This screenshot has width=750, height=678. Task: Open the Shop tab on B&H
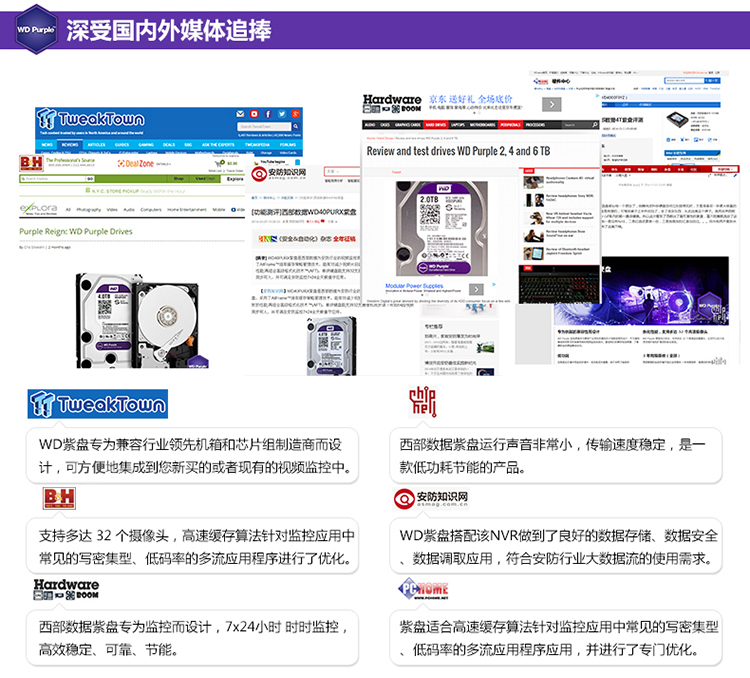(x=178, y=179)
